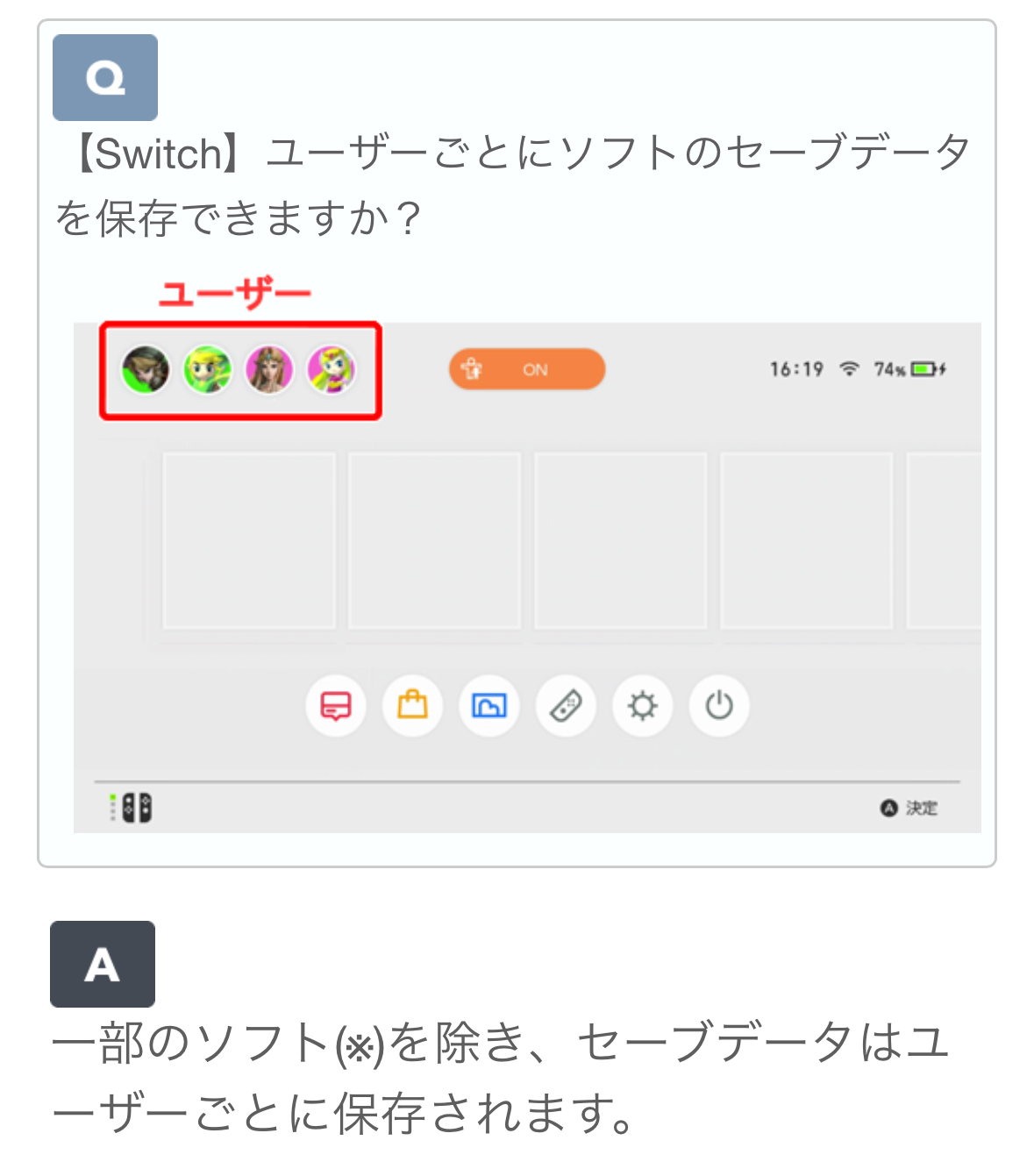Open the Nintendo eShop bag icon
Screen dimensions: 1034x1176
[412, 705]
